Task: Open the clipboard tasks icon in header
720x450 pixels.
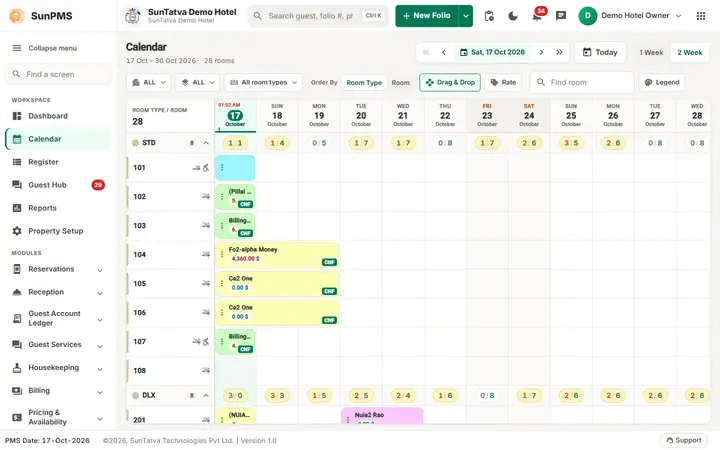Action: coord(489,16)
